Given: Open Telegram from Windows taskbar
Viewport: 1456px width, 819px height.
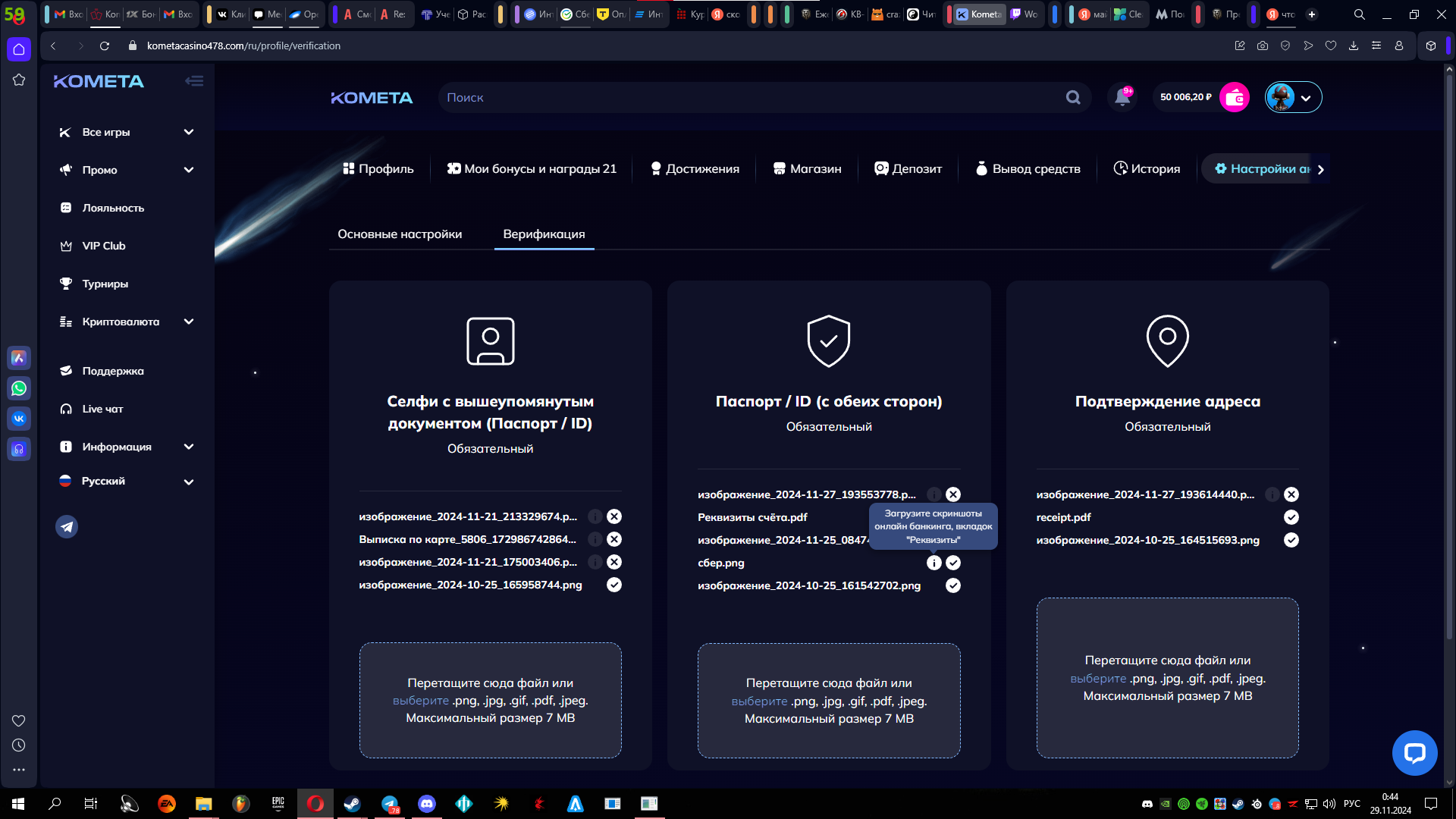Looking at the screenshot, I should 390,804.
